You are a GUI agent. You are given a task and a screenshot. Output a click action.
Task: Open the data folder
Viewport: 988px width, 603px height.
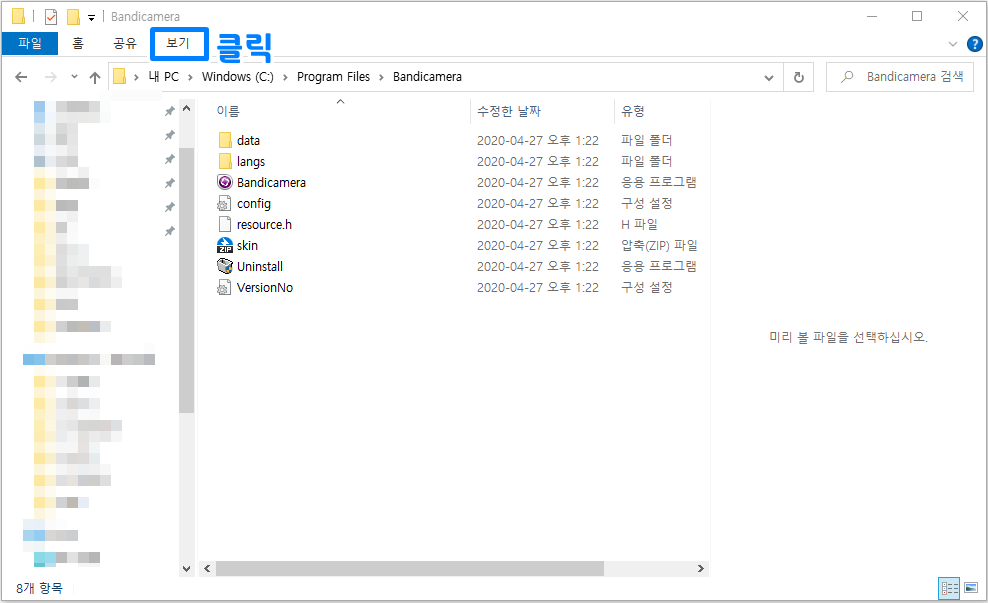(x=245, y=140)
